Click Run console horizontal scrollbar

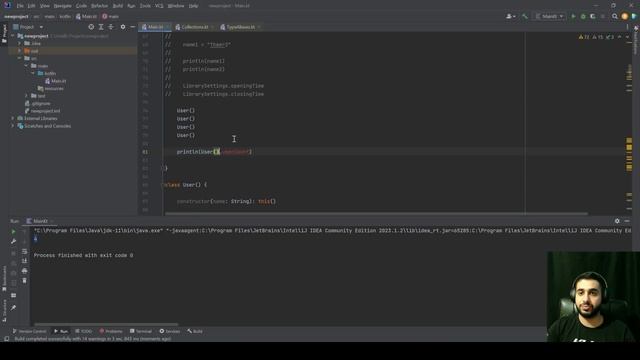[106, 324]
